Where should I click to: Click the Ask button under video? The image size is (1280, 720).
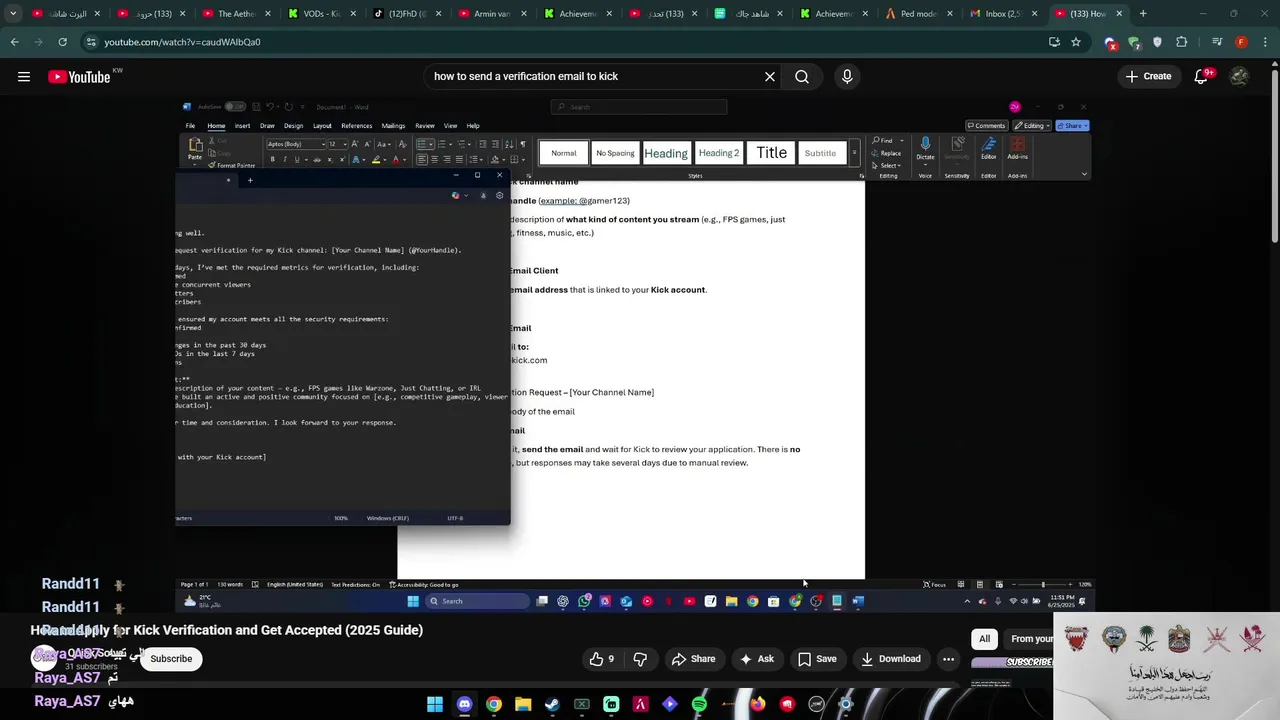click(x=756, y=659)
